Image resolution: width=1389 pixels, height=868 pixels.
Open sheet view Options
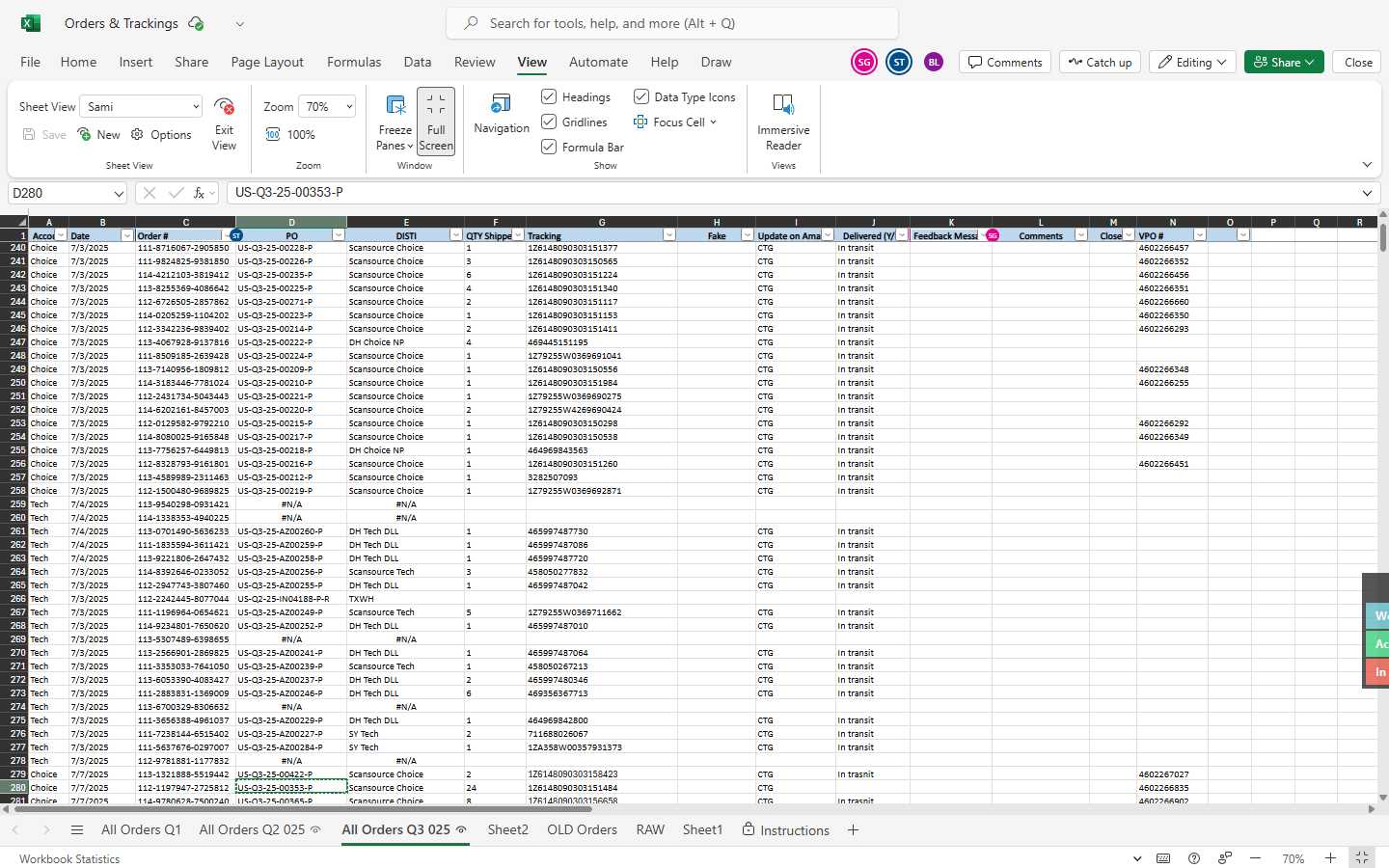161,135
